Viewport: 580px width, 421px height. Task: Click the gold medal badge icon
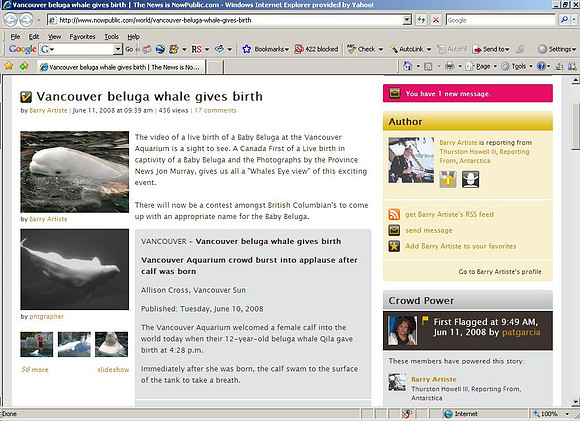point(448,179)
